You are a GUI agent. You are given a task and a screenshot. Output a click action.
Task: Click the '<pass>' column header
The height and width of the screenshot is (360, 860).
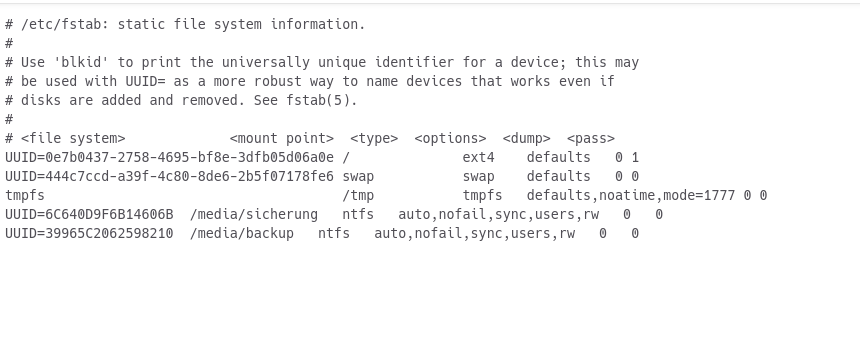(x=591, y=138)
